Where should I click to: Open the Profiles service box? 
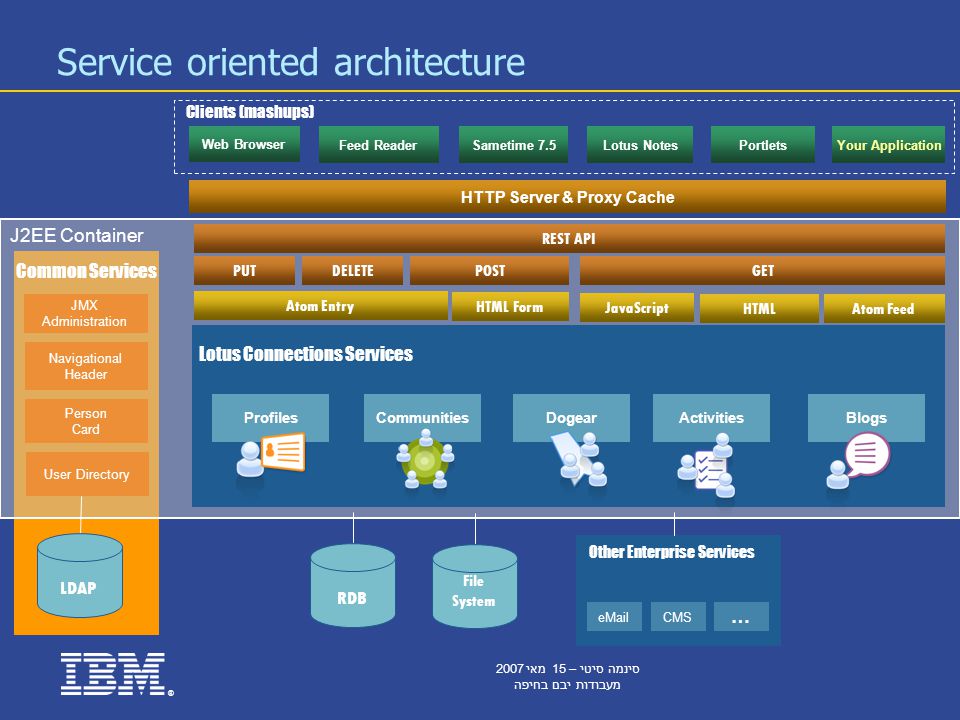[270, 418]
